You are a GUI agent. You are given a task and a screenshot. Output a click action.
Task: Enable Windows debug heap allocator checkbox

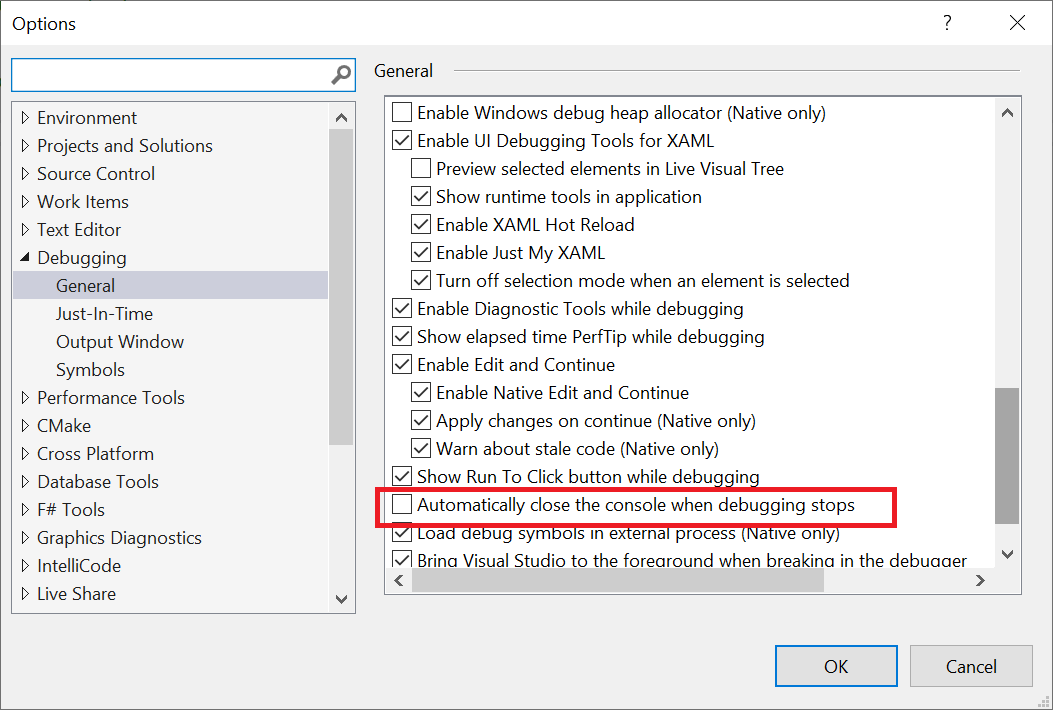click(x=401, y=112)
